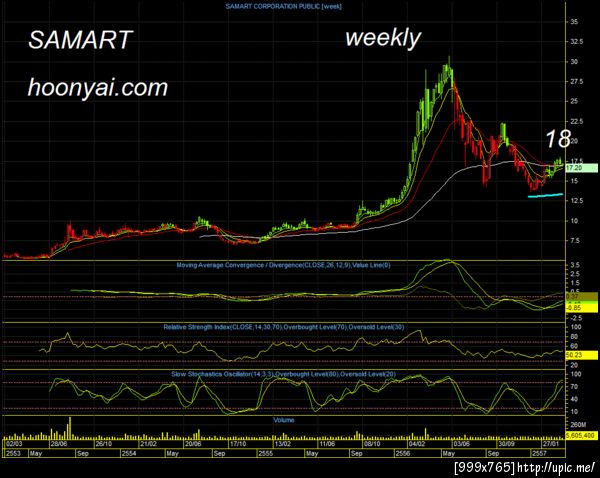
Task: Click the 04/02 date label
Action: coord(417,444)
